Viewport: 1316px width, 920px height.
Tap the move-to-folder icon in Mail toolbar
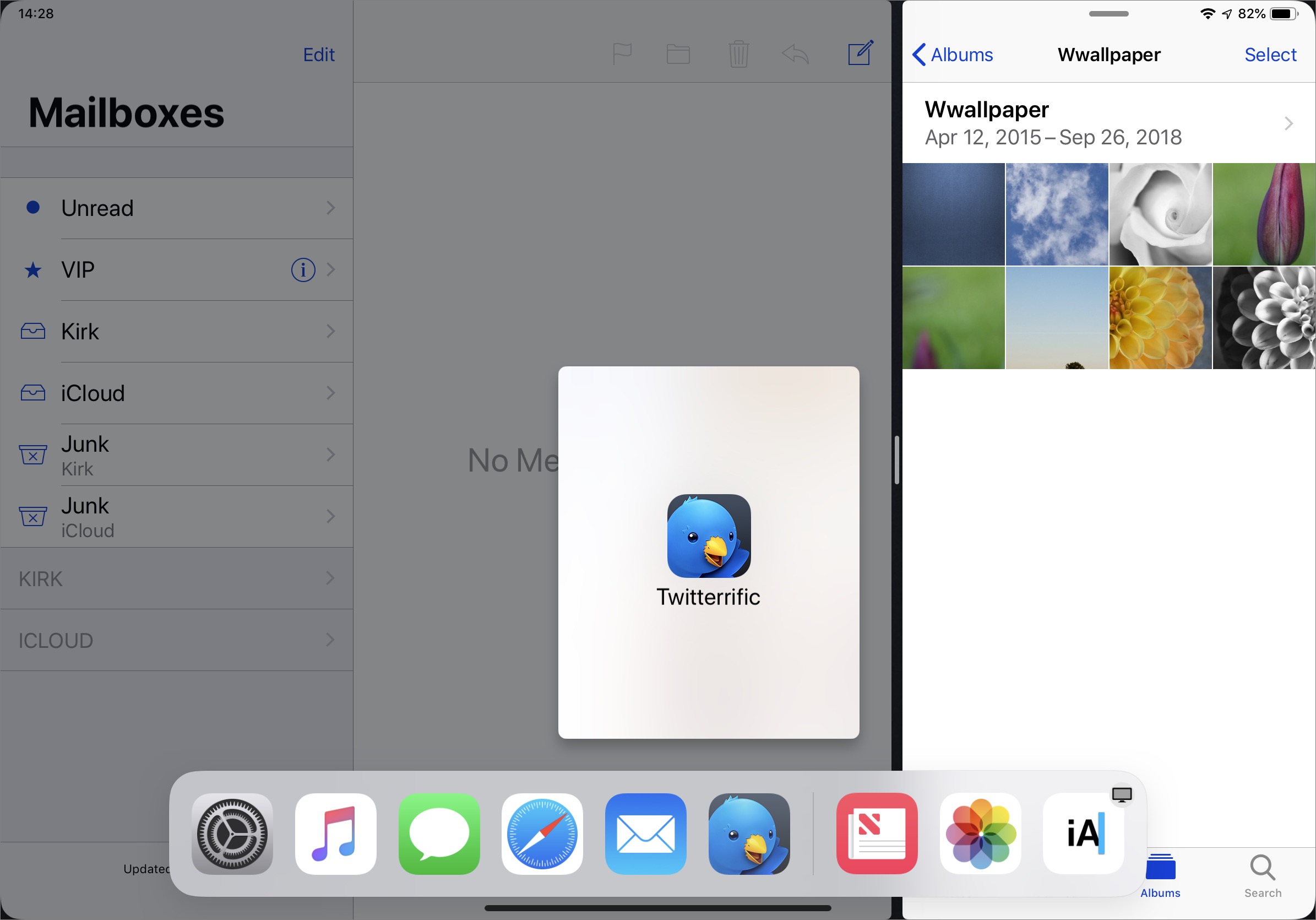coord(678,55)
